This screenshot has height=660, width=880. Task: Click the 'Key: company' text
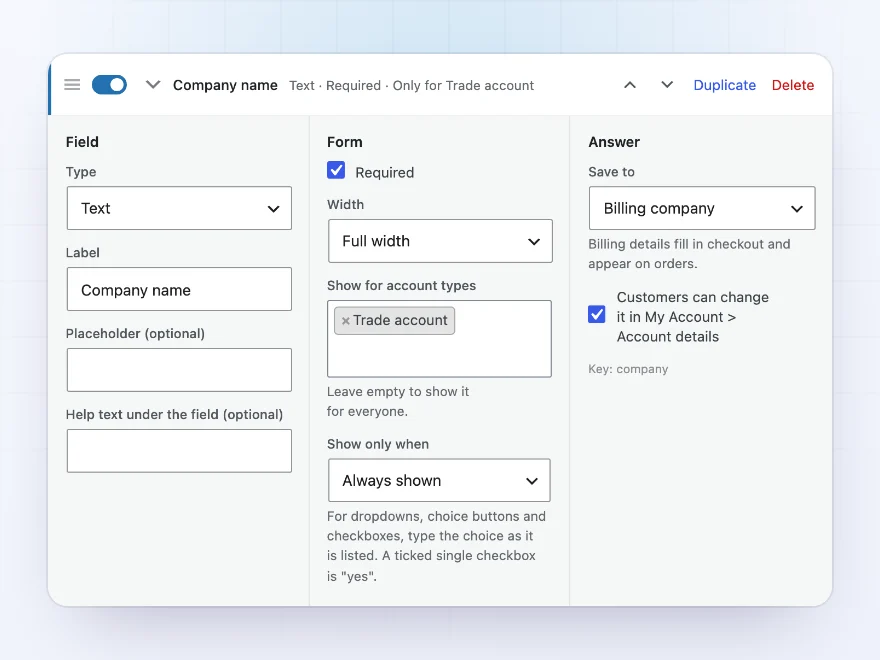point(628,369)
